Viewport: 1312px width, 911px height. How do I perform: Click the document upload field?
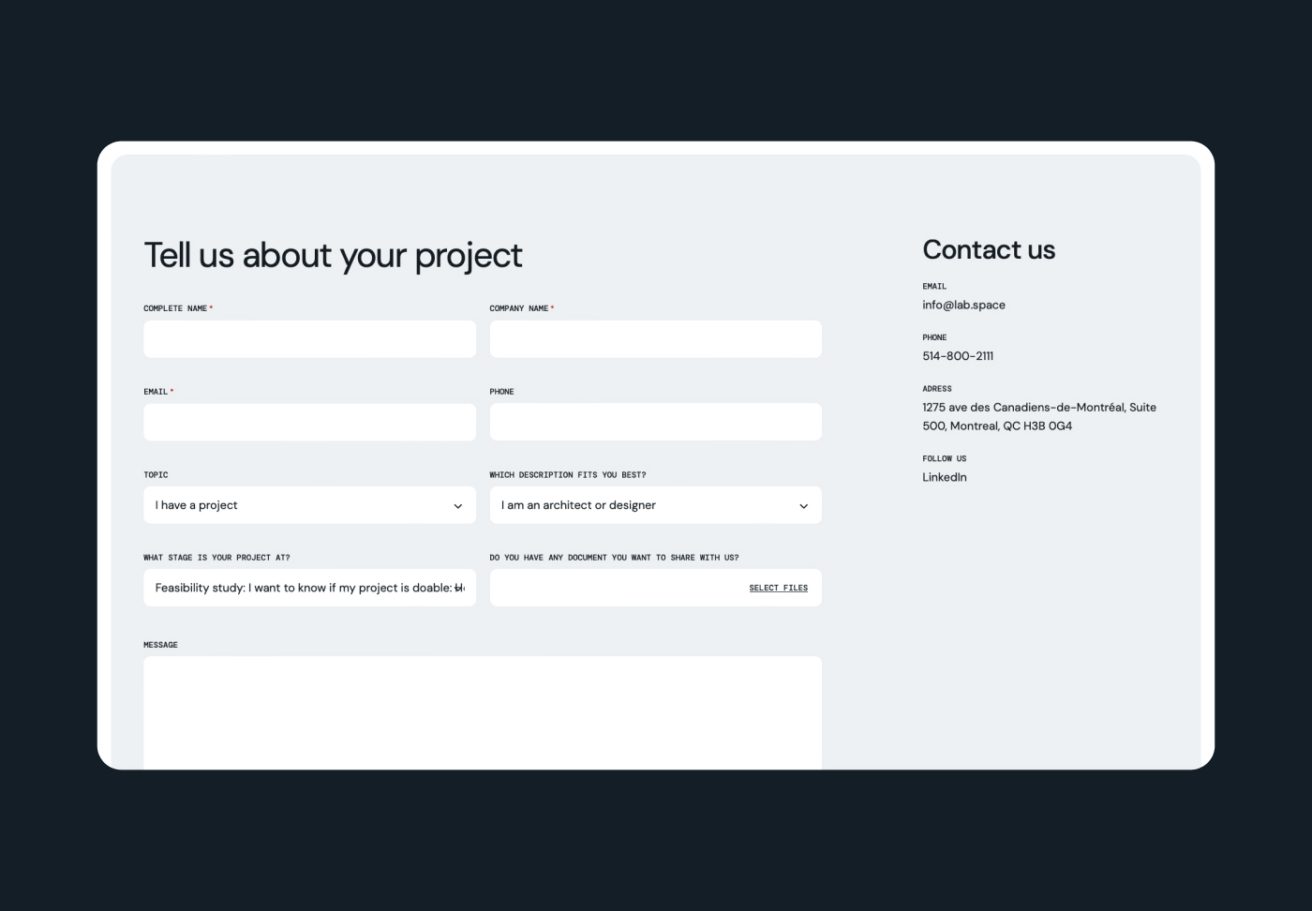[x=615, y=588]
